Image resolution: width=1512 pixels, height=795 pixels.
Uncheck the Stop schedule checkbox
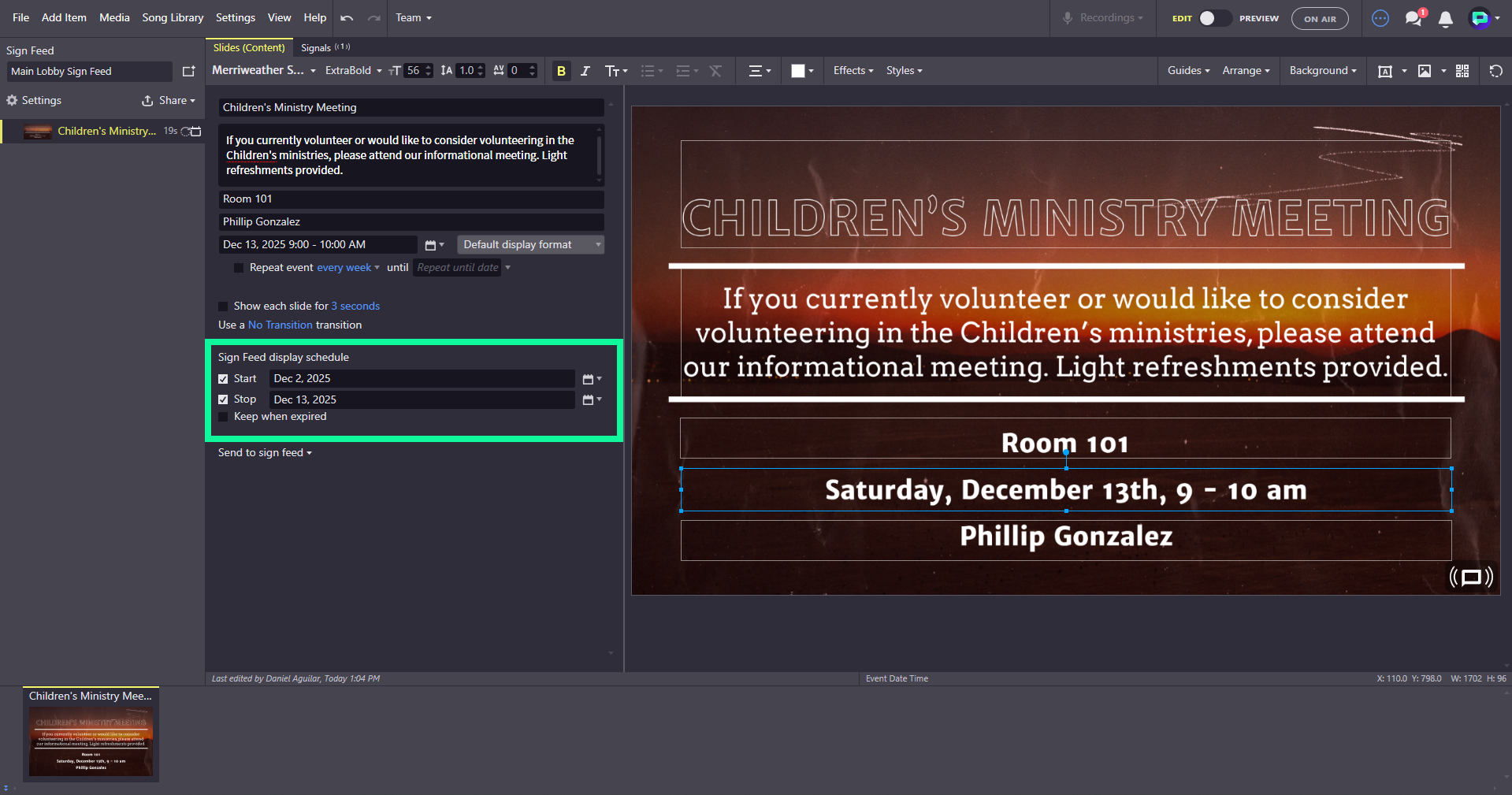coord(223,399)
